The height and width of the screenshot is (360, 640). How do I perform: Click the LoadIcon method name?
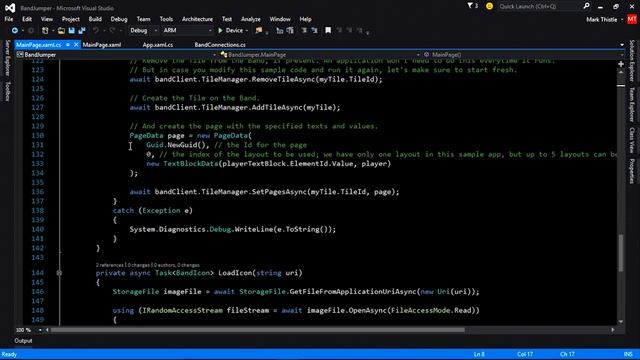click(235, 273)
